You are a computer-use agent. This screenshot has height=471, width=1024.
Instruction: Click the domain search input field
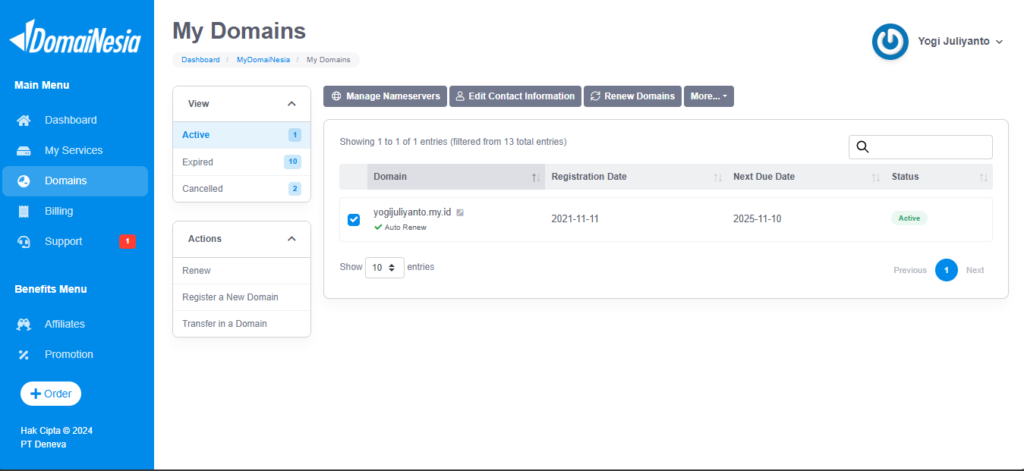(930, 148)
